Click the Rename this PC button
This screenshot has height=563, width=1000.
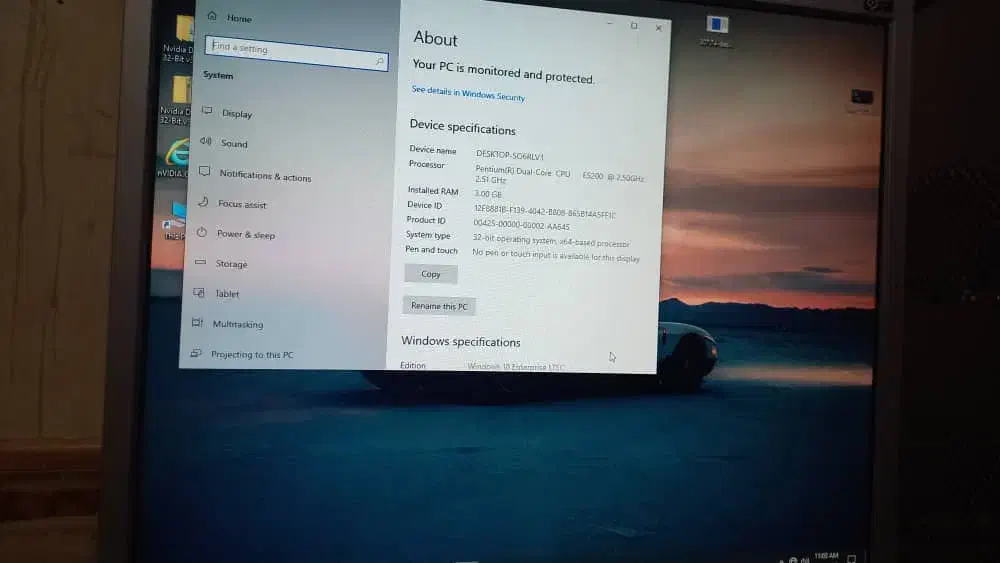(x=439, y=306)
